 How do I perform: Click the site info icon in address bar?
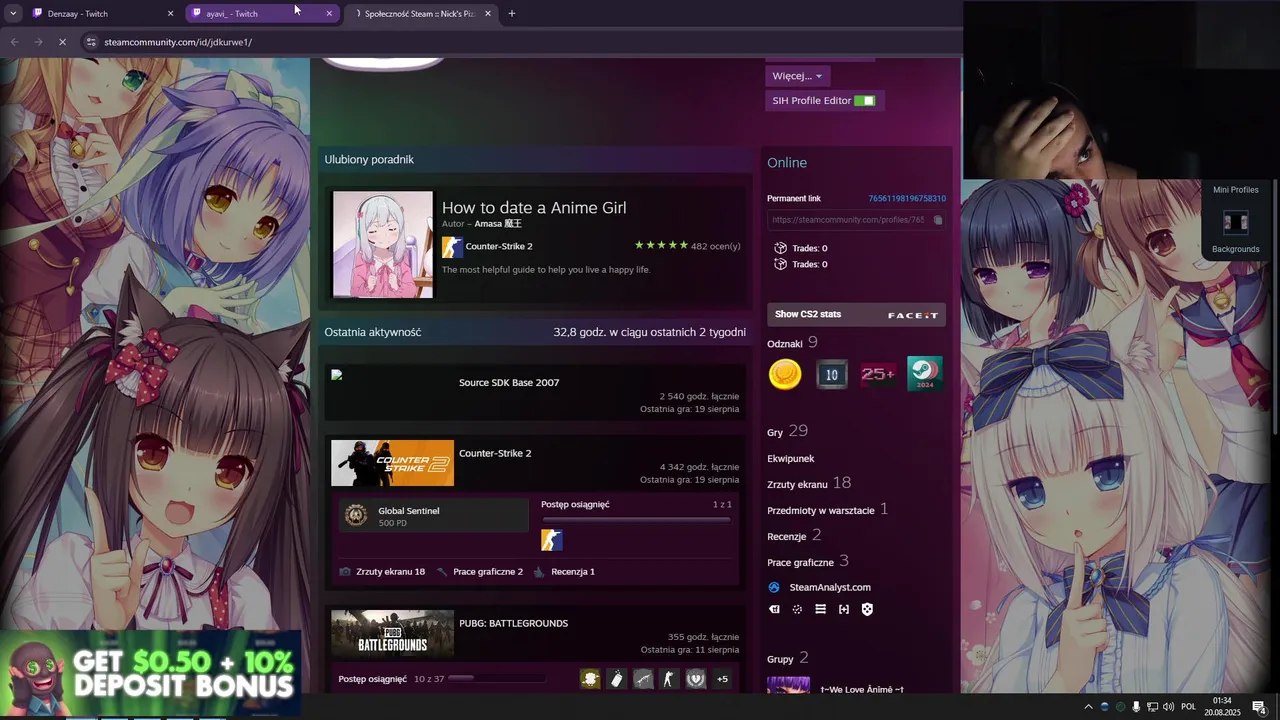(91, 42)
